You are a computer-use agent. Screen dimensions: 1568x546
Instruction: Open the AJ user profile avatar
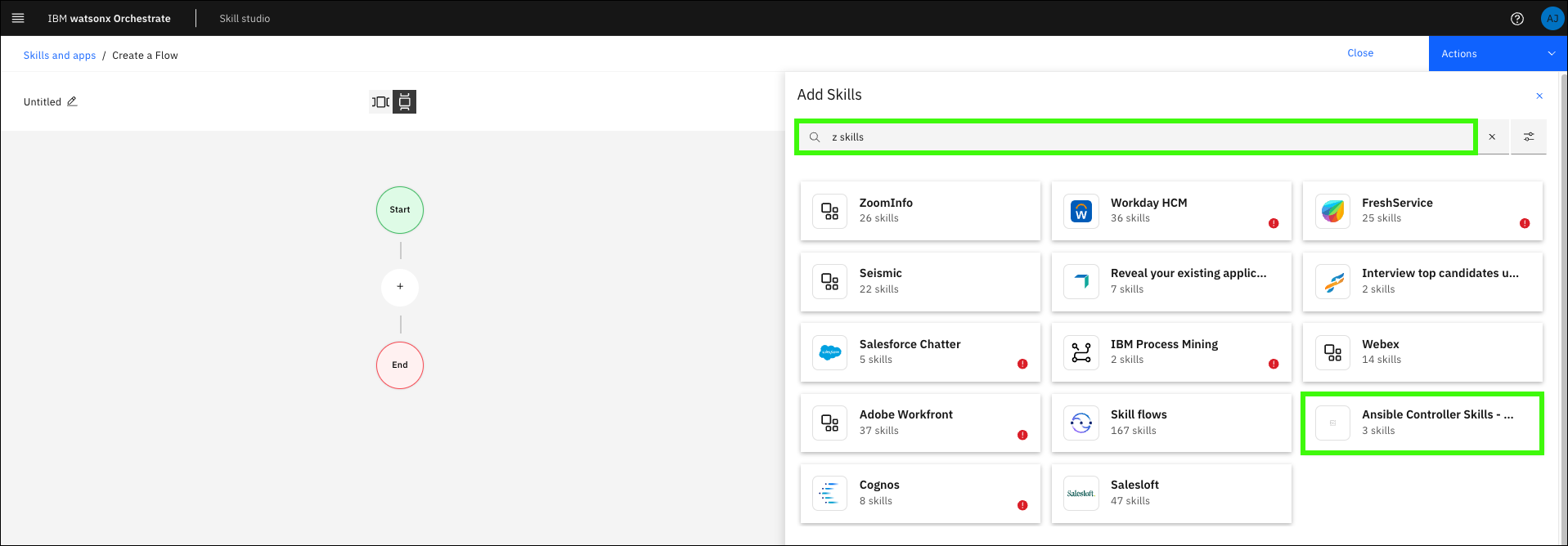(x=1552, y=19)
